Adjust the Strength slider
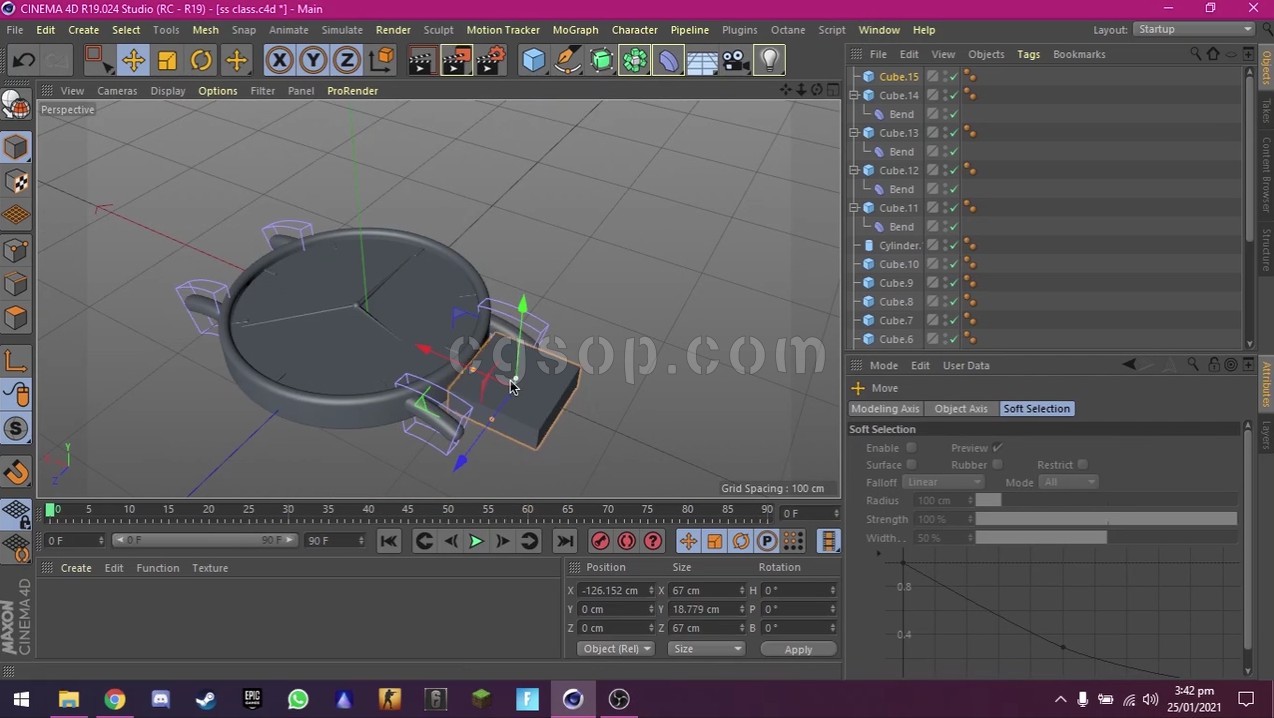This screenshot has height=718, width=1274. pos(1106,519)
